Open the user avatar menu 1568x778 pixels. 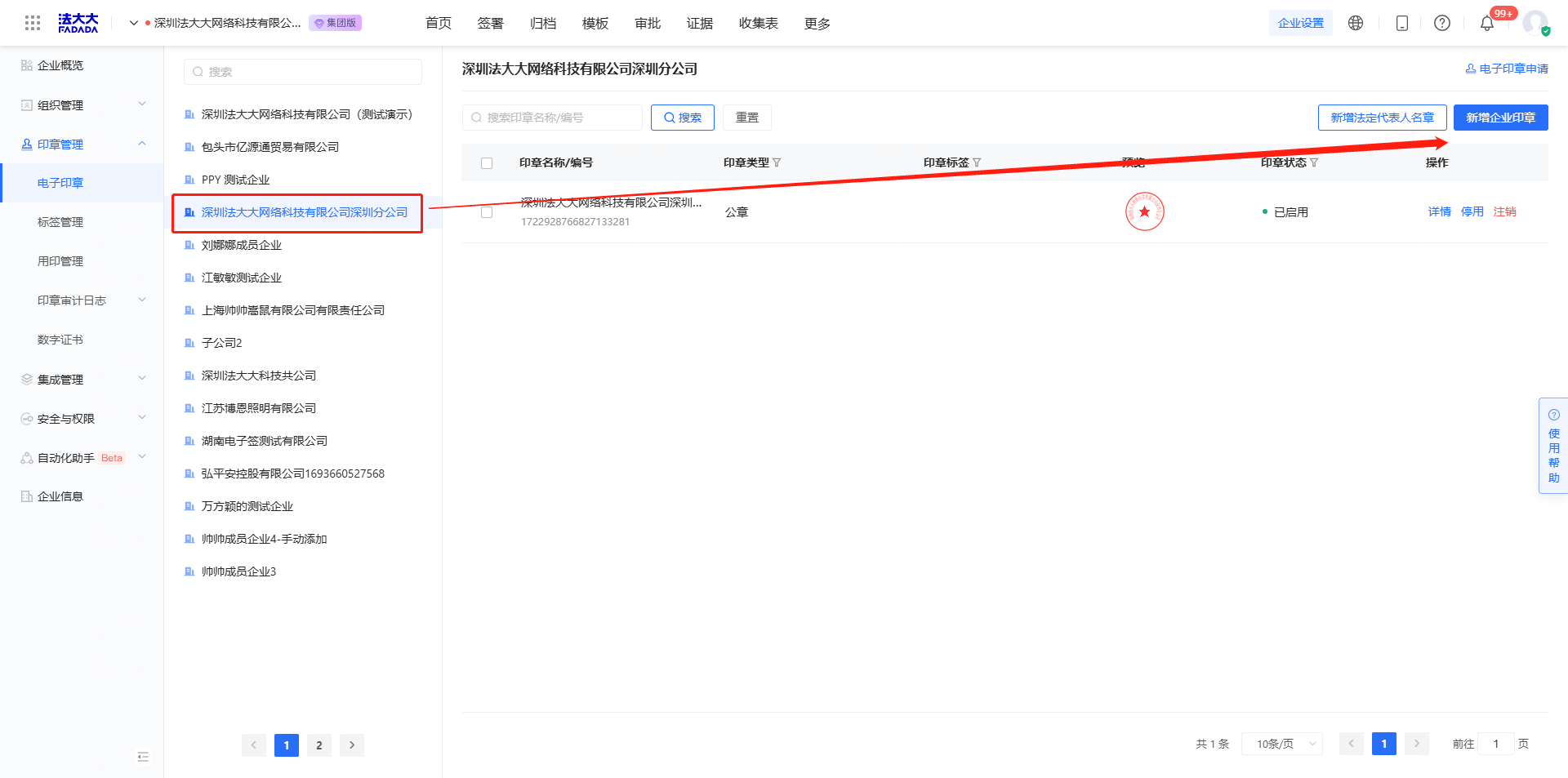(x=1535, y=23)
